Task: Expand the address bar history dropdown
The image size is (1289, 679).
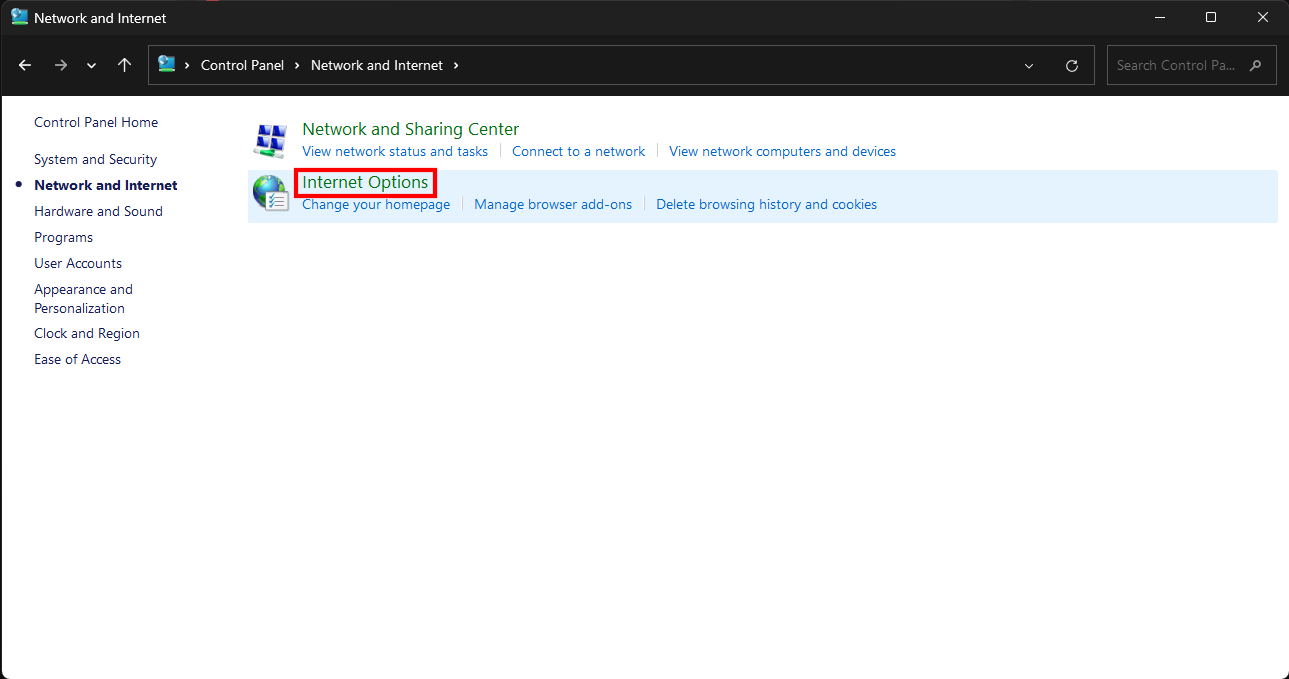Action: click(x=1029, y=66)
